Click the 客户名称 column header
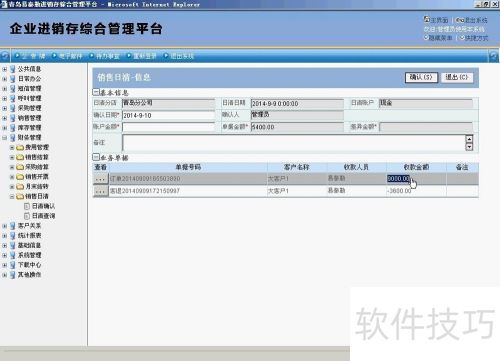The width and height of the screenshot is (500, 361). coord(297,167)
